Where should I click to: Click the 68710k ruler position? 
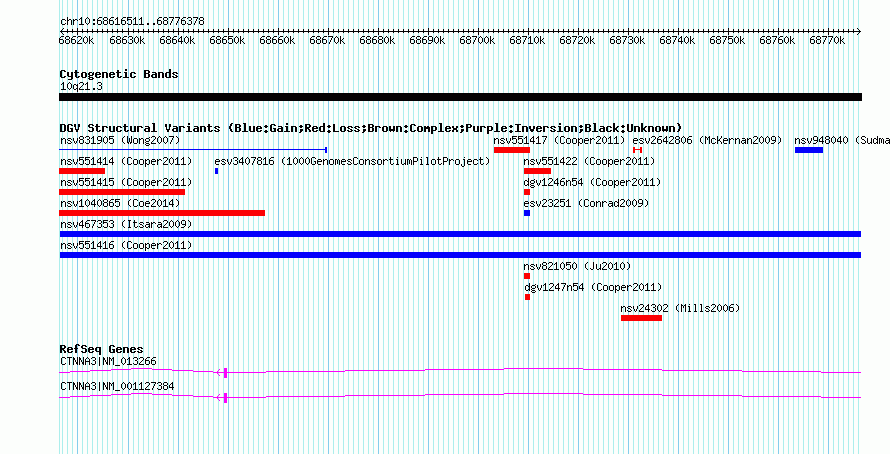pyautogui.click(x=527, y=40)
